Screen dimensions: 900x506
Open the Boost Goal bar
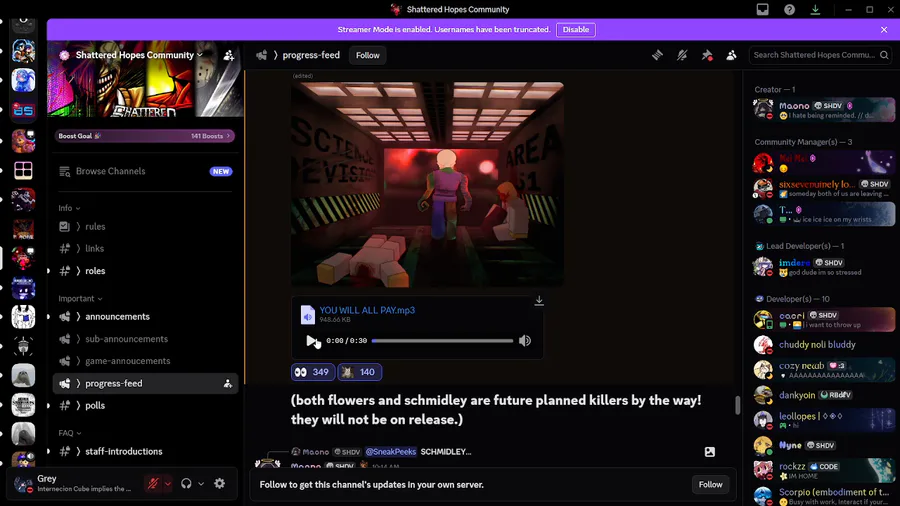pos(145,136)
